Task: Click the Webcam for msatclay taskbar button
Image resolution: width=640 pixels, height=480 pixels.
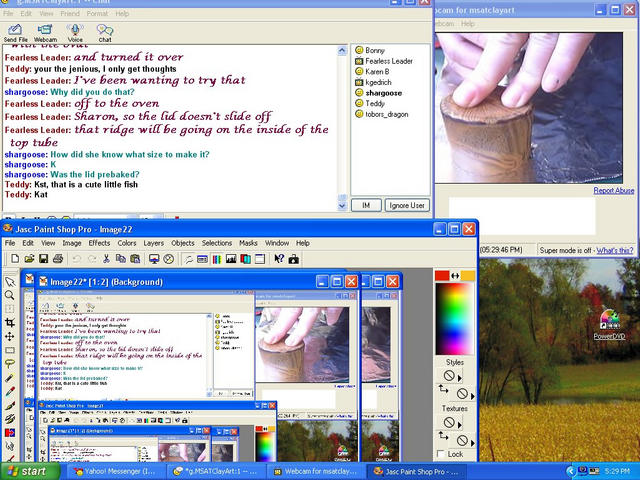Action: tap(315, 471)
